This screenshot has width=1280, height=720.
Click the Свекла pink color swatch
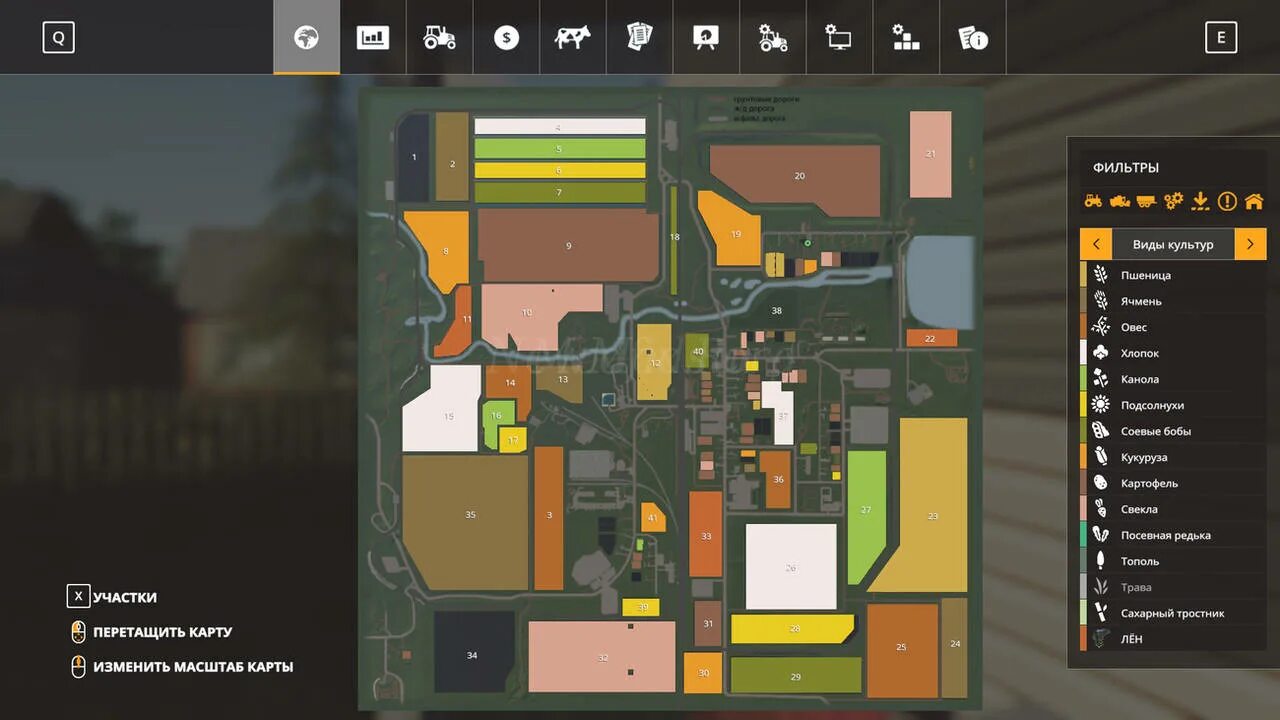1083,509
